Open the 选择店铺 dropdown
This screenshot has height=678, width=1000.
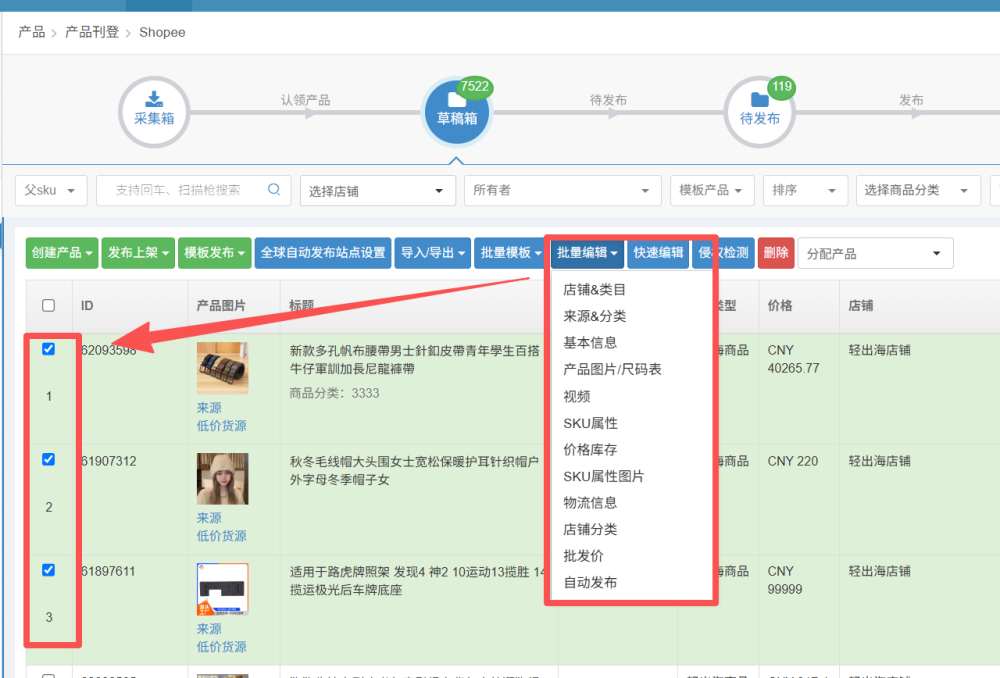pyautogui.click(x=378, y=191)
